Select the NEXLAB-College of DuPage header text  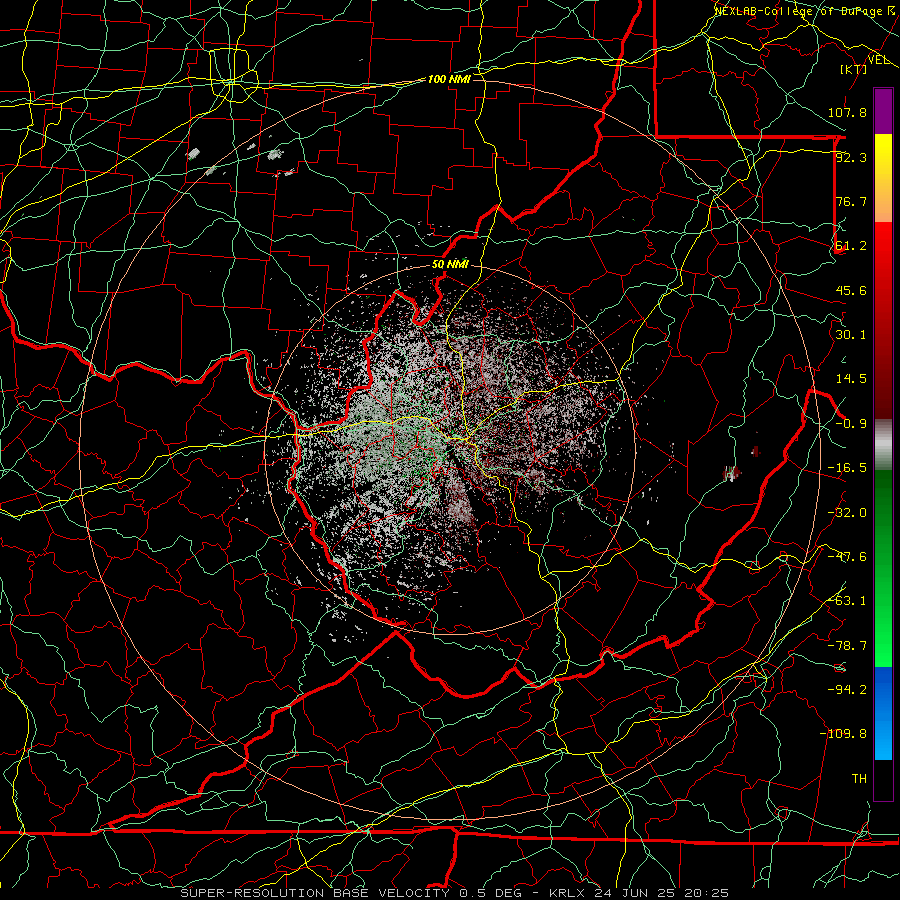pos(801,11)
